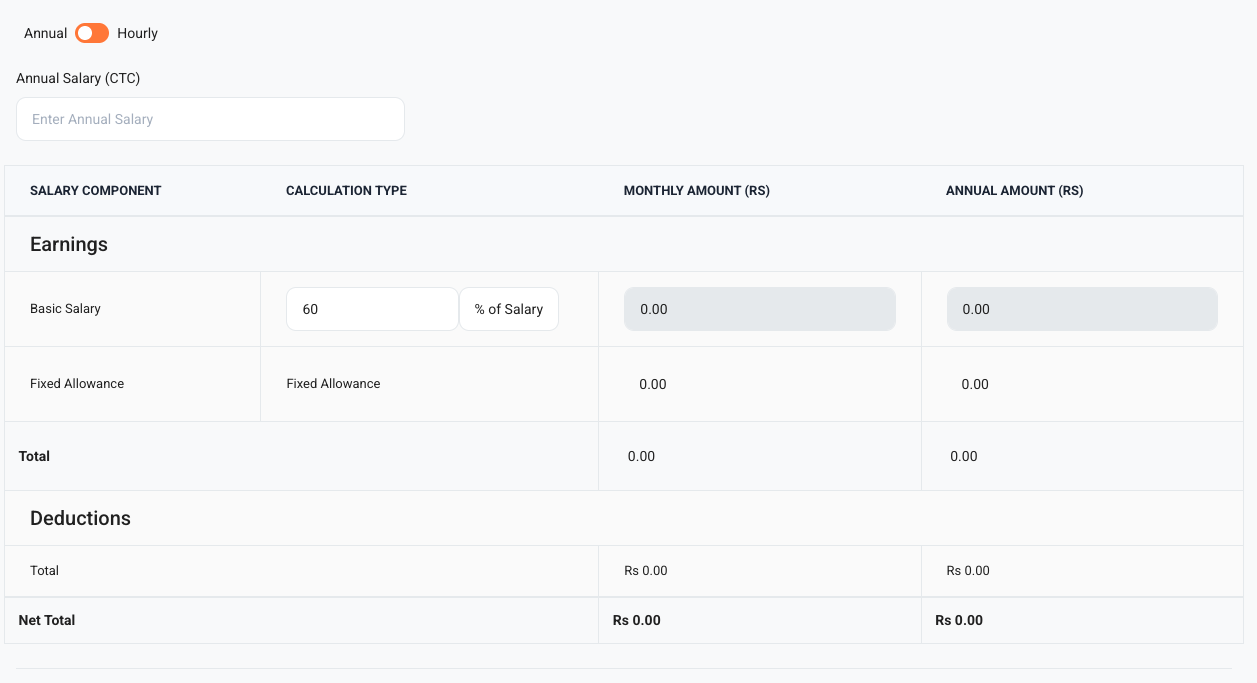
Task: Select the Fixed Allowance annual amount value
Action: point(974,384)
